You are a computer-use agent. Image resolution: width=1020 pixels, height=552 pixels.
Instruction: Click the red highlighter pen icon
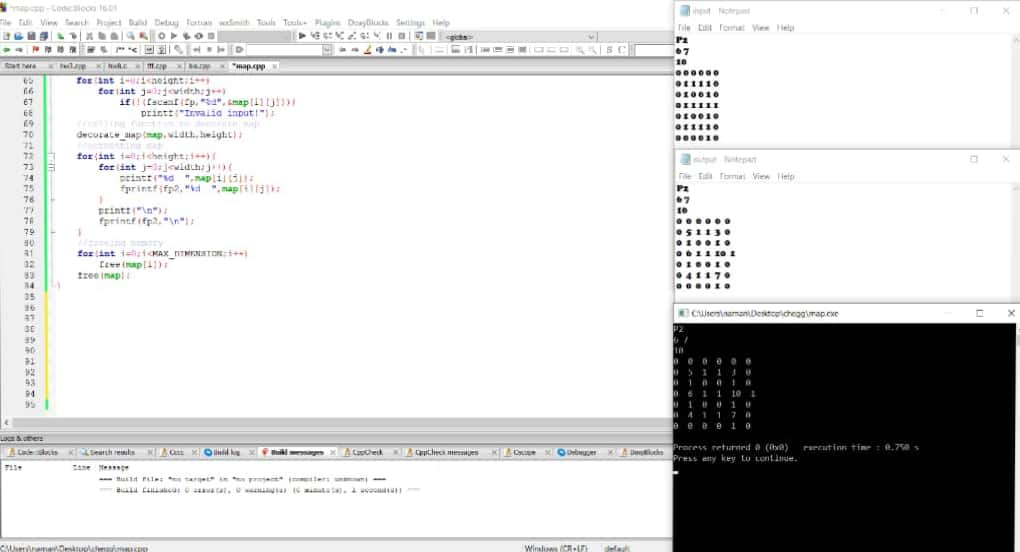(x=368, y=50)
